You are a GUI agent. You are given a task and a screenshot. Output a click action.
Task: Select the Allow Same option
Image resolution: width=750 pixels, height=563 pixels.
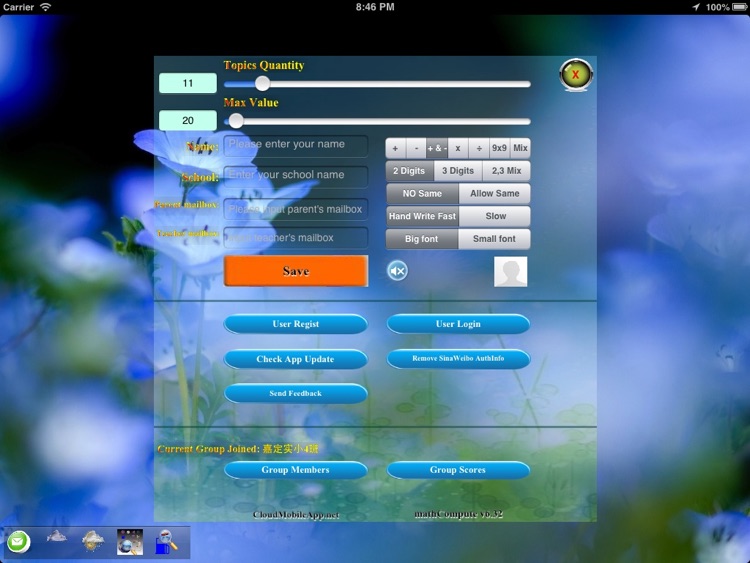pyautogui.click(x=495, y=194)
